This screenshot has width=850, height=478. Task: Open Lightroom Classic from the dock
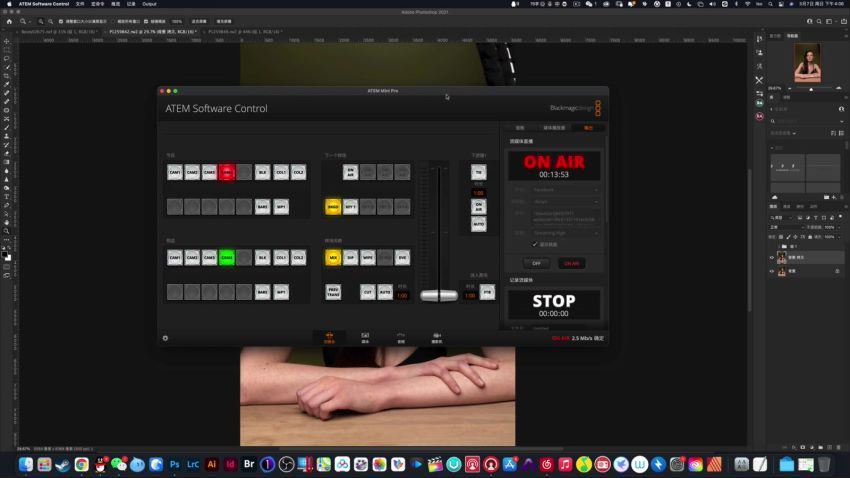[193, 464]
